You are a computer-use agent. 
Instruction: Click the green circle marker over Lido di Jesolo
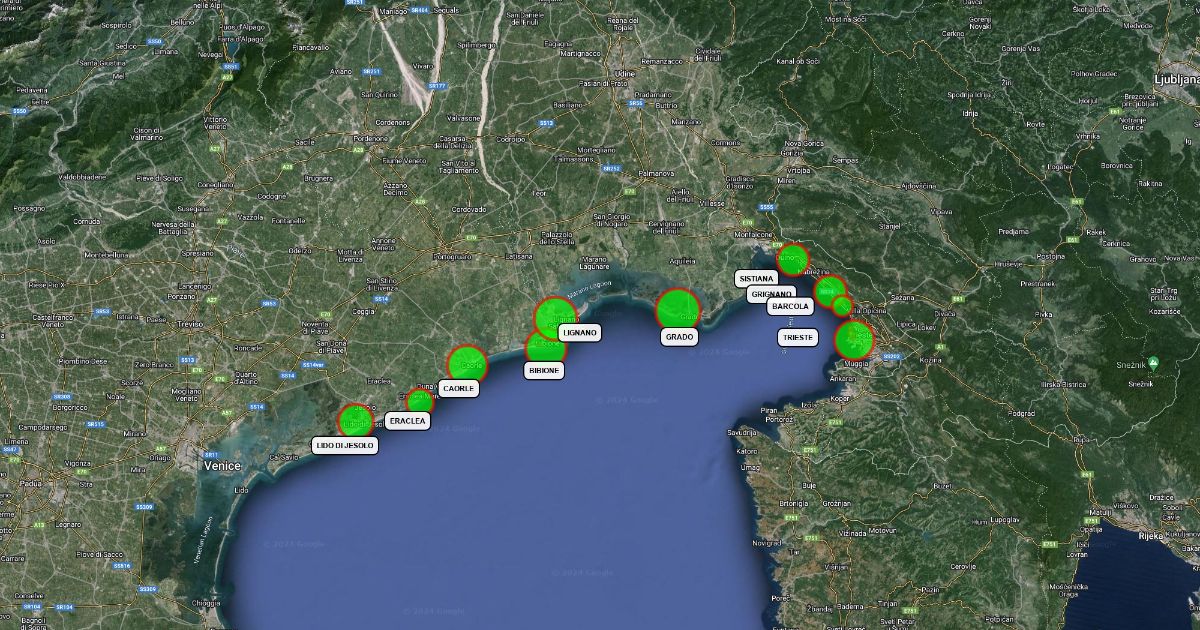click(356, 420)
